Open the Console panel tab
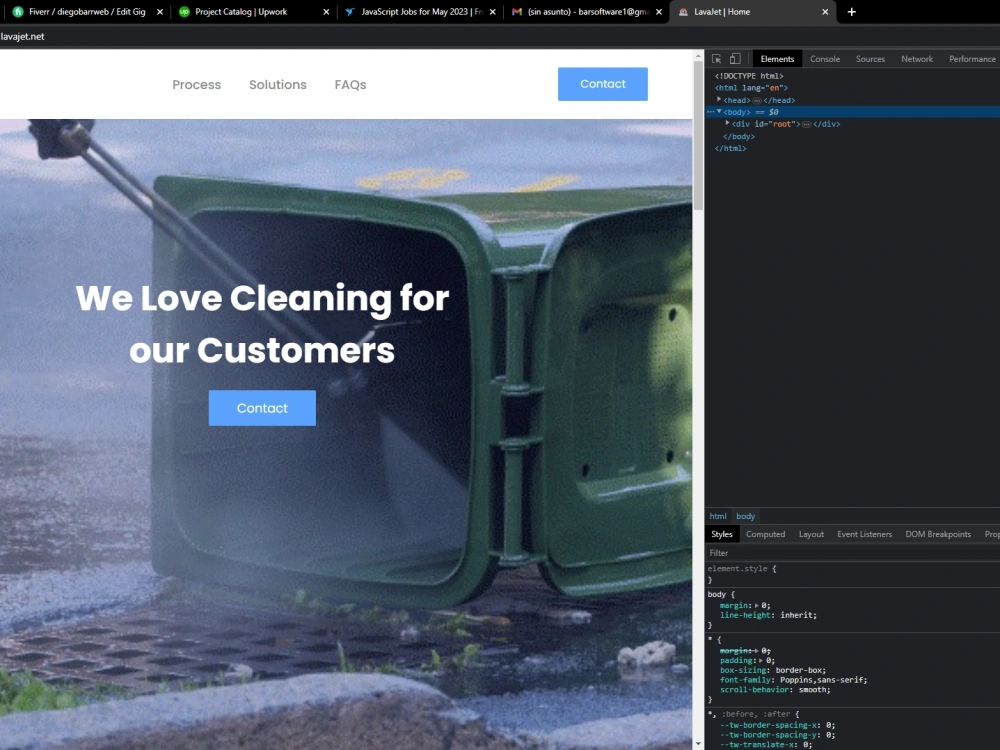The image size is (1000, 750). [825, 59]
